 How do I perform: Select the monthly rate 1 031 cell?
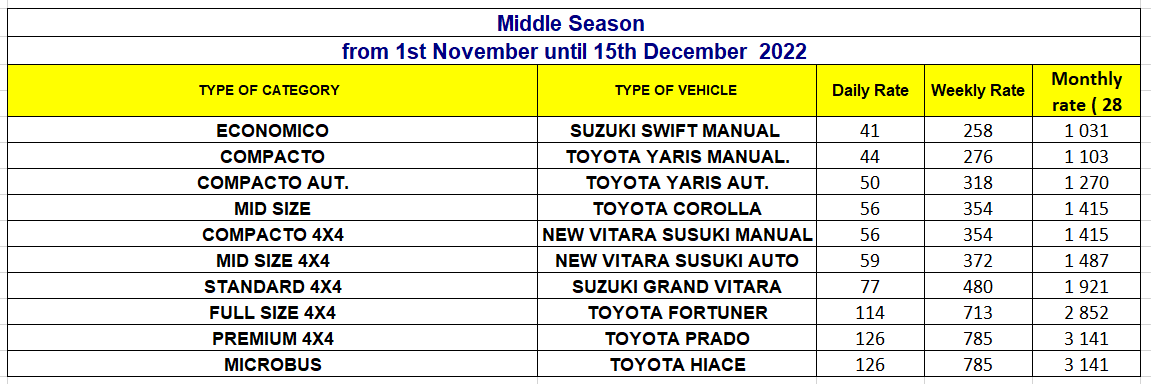(x=1087, y=131)
